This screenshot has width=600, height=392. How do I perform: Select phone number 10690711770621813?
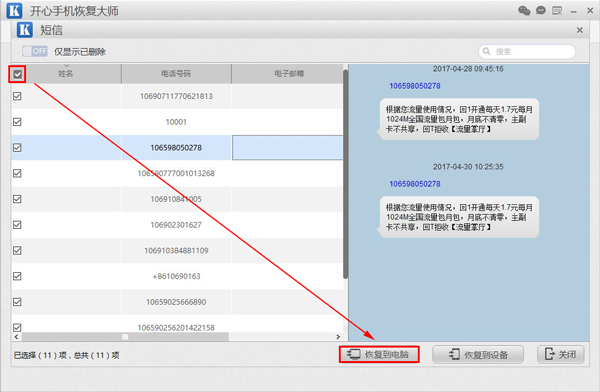click(x=176, y=96)
